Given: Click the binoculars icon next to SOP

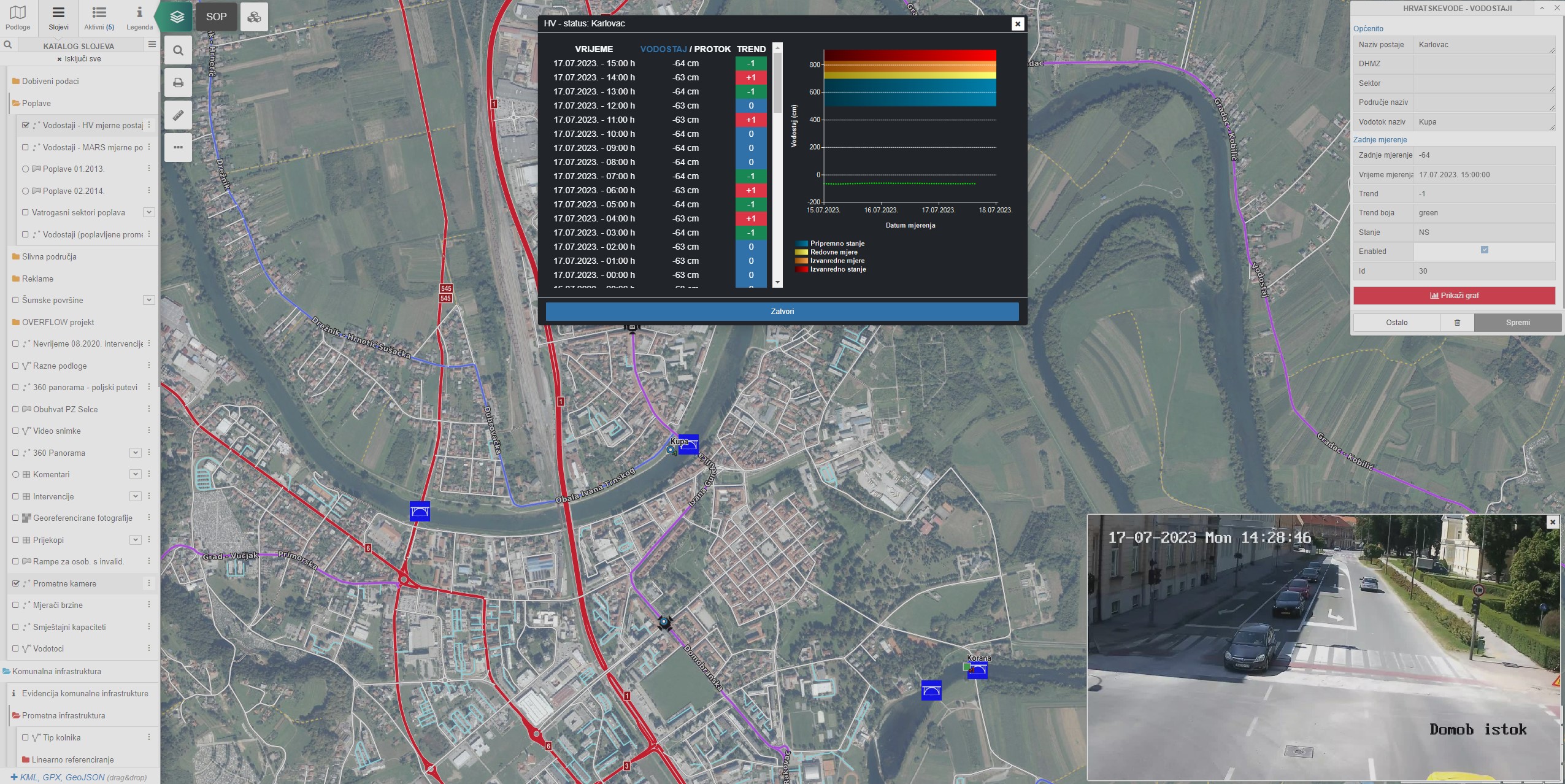Looking at the screenshot, I should [x=254, y=17].
